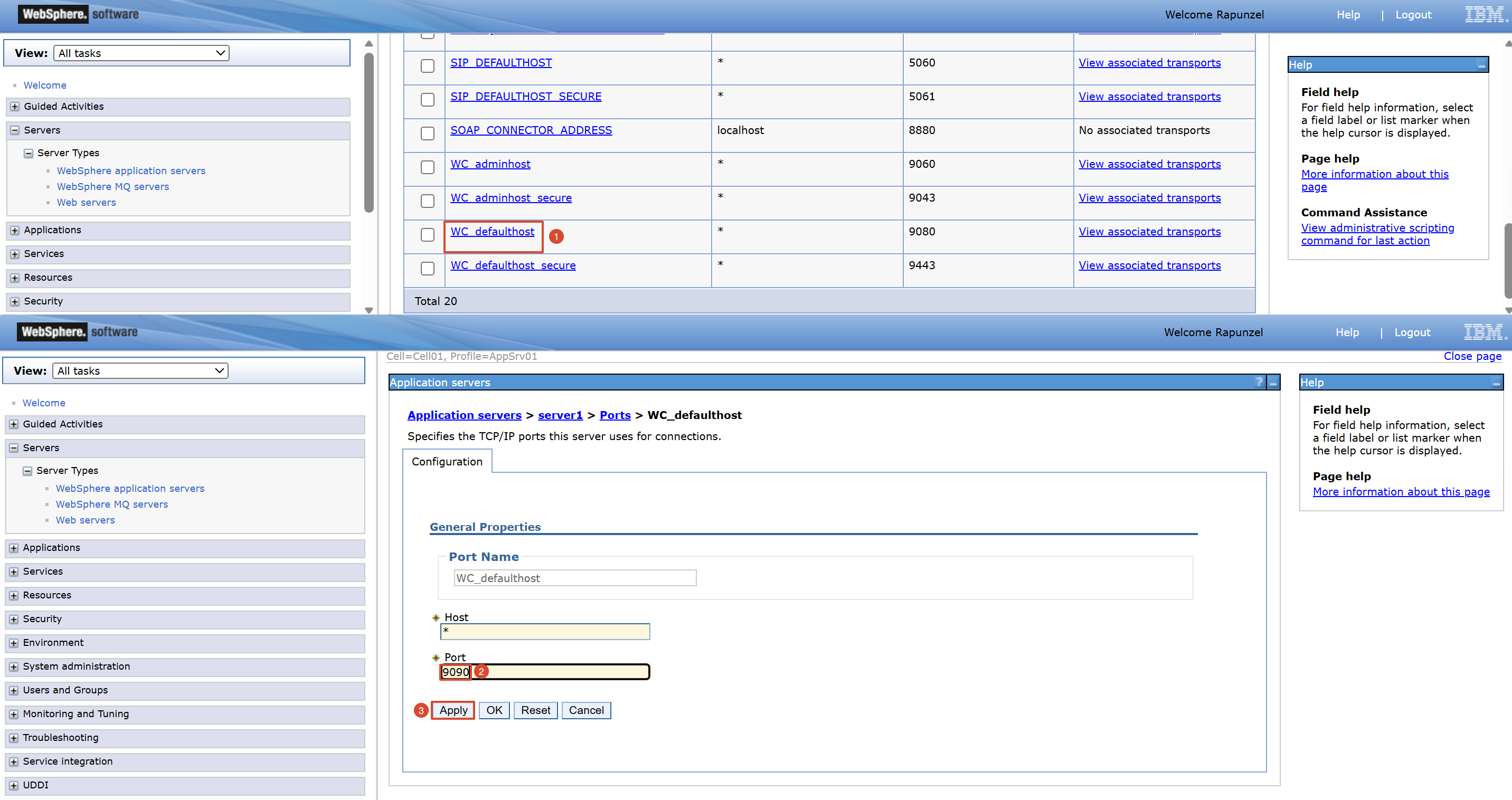Open WebSphere MQ servers in lower navigation
The height and width of the screenshot is (800, 1512).
coord(111,504)
